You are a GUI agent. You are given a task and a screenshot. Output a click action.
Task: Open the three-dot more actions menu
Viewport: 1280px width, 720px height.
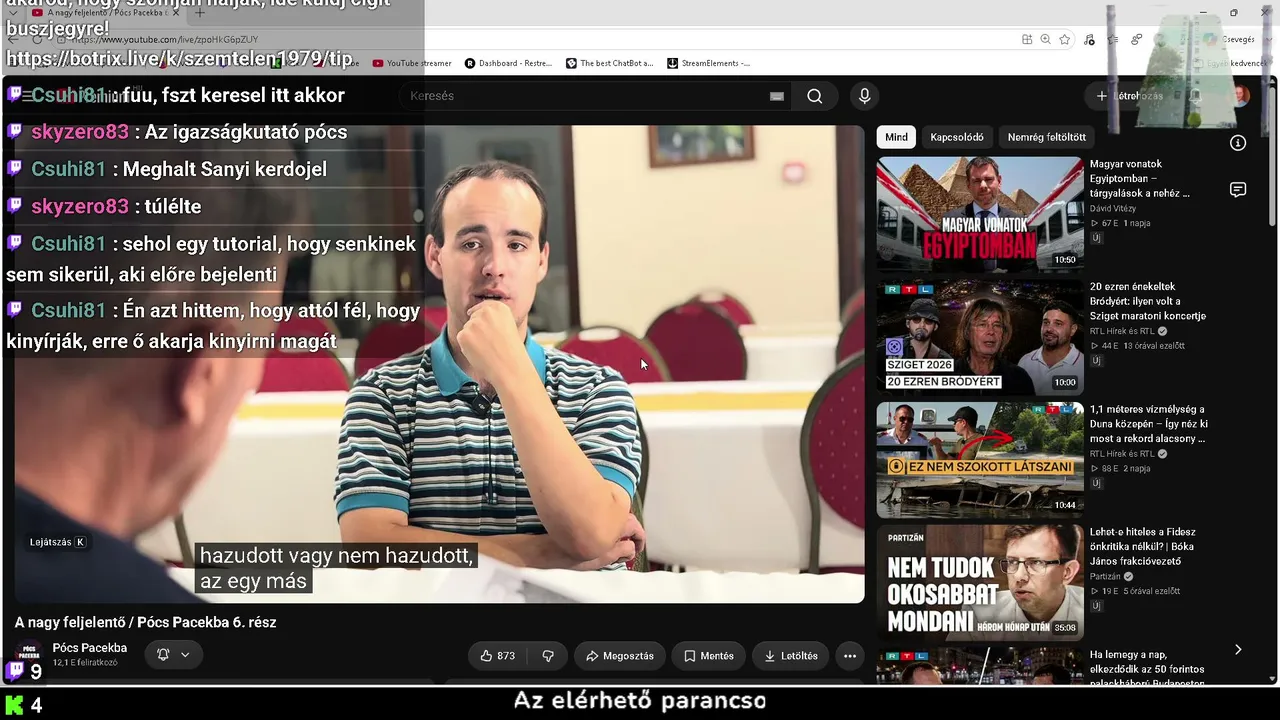pyautogui.click(x=850, y=656)
